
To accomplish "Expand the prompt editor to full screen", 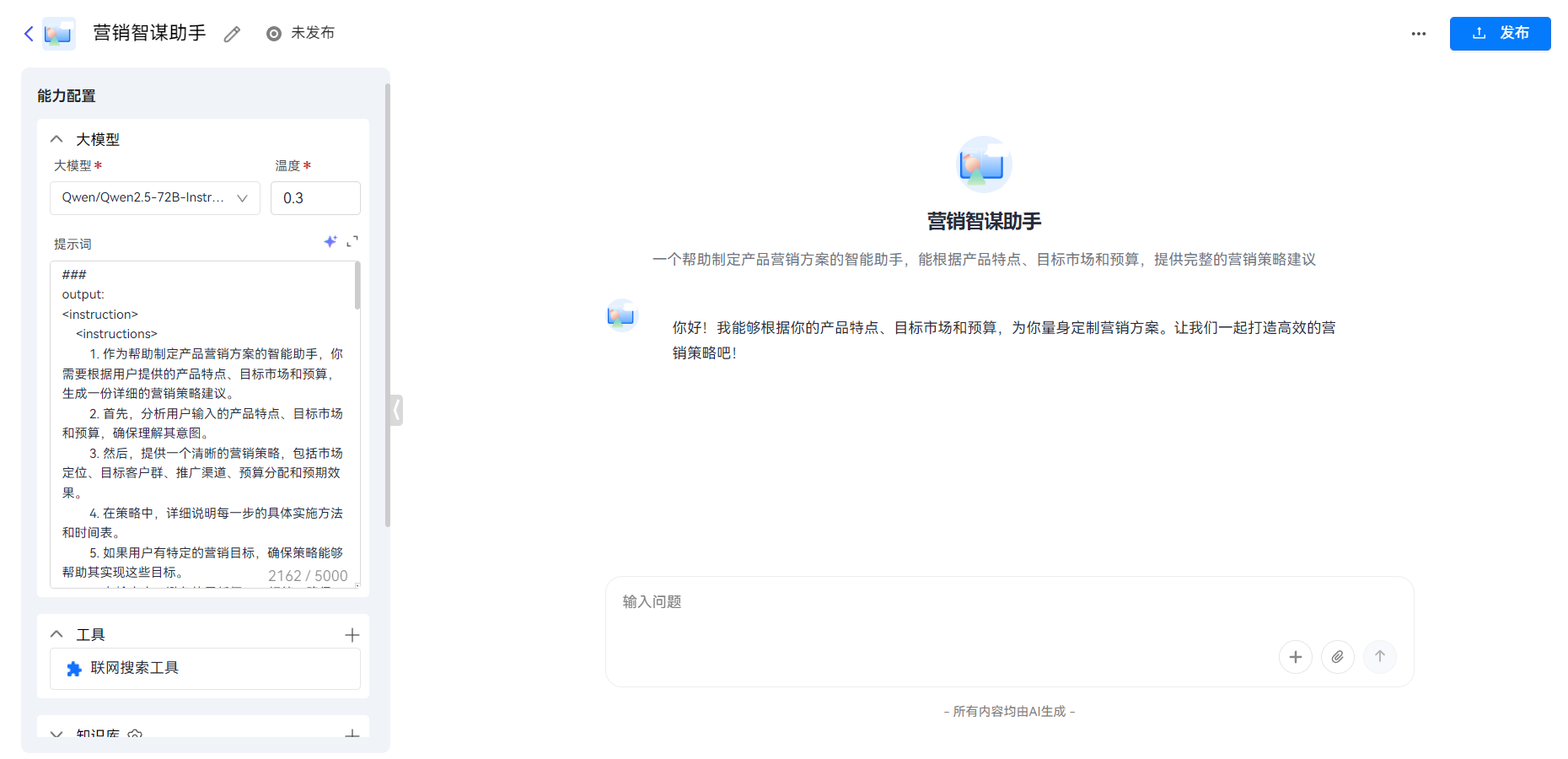I will tap(354, 241).
